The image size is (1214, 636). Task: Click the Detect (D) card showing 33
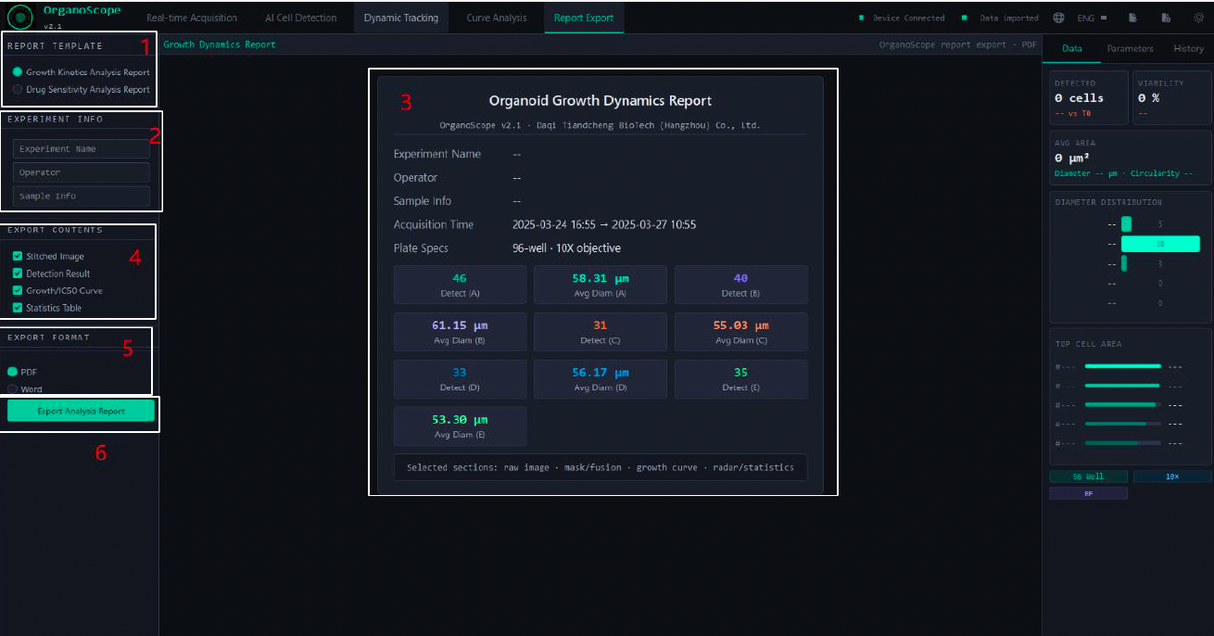pyautogui.click(x=460, y=378)
